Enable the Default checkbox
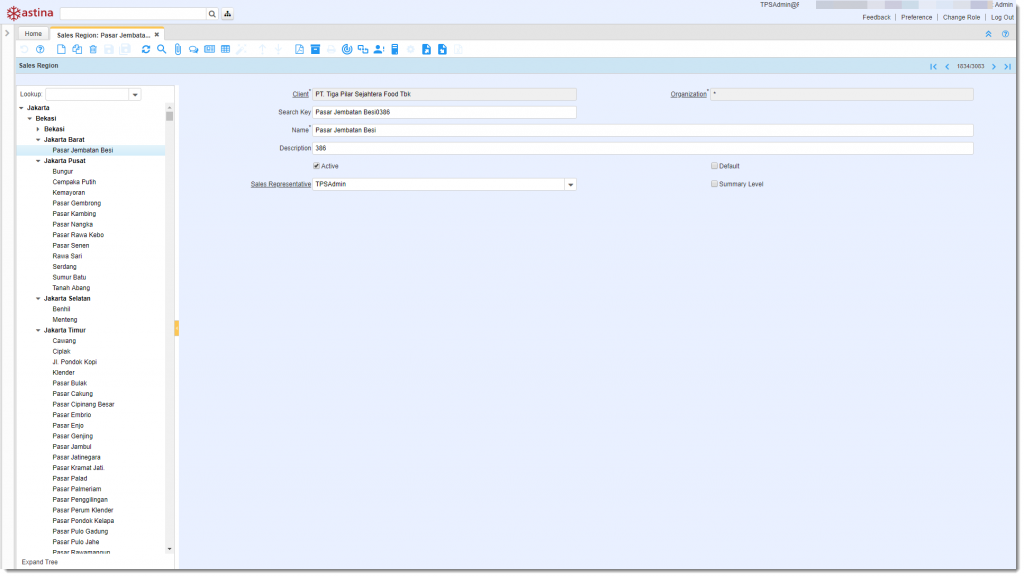The image size is (1024, 577). [x=714, y=166]
